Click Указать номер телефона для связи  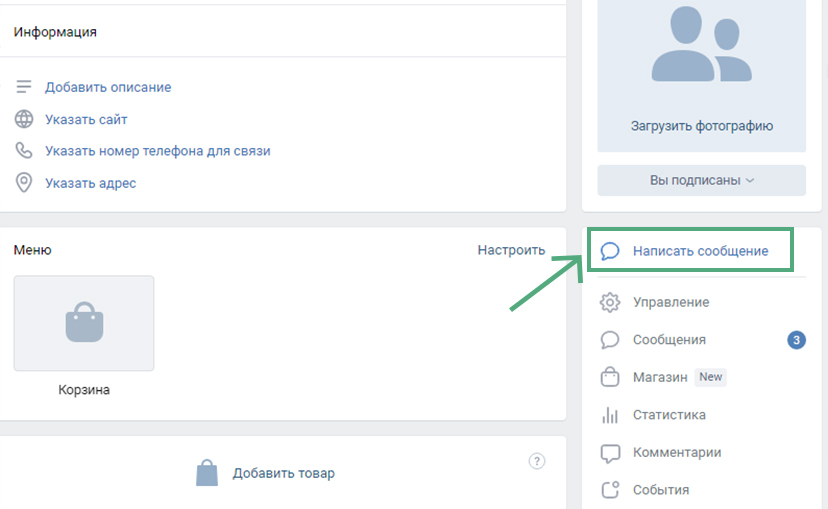tap(158, 151)
